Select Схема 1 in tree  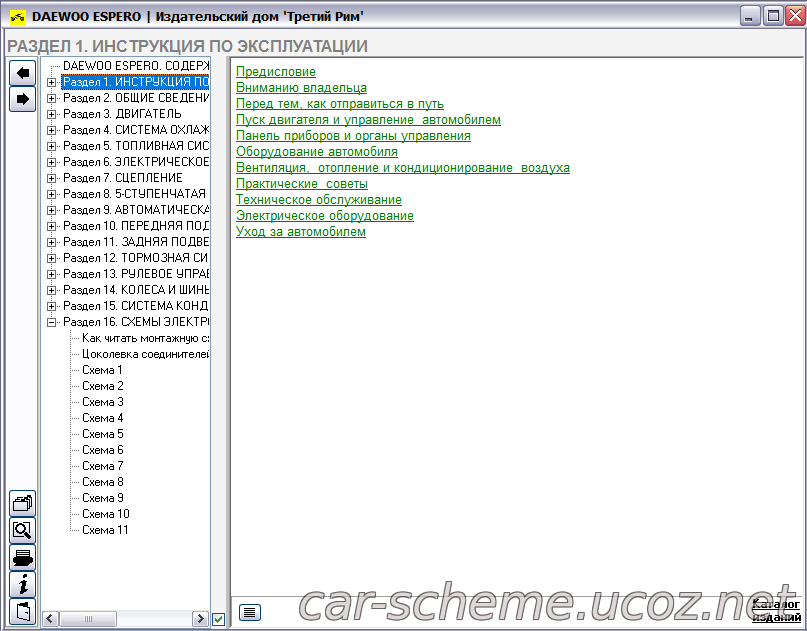pyautogui.click(x=102, y=370)
